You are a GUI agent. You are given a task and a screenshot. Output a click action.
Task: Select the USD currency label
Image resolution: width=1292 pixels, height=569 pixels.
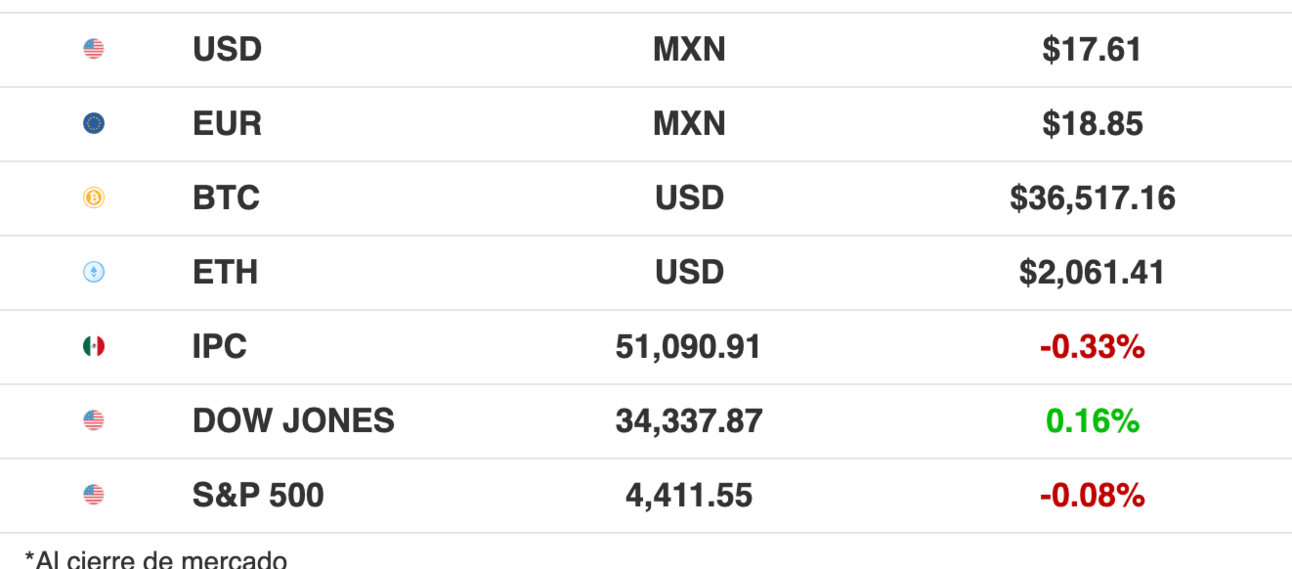[x=227, y=49]
